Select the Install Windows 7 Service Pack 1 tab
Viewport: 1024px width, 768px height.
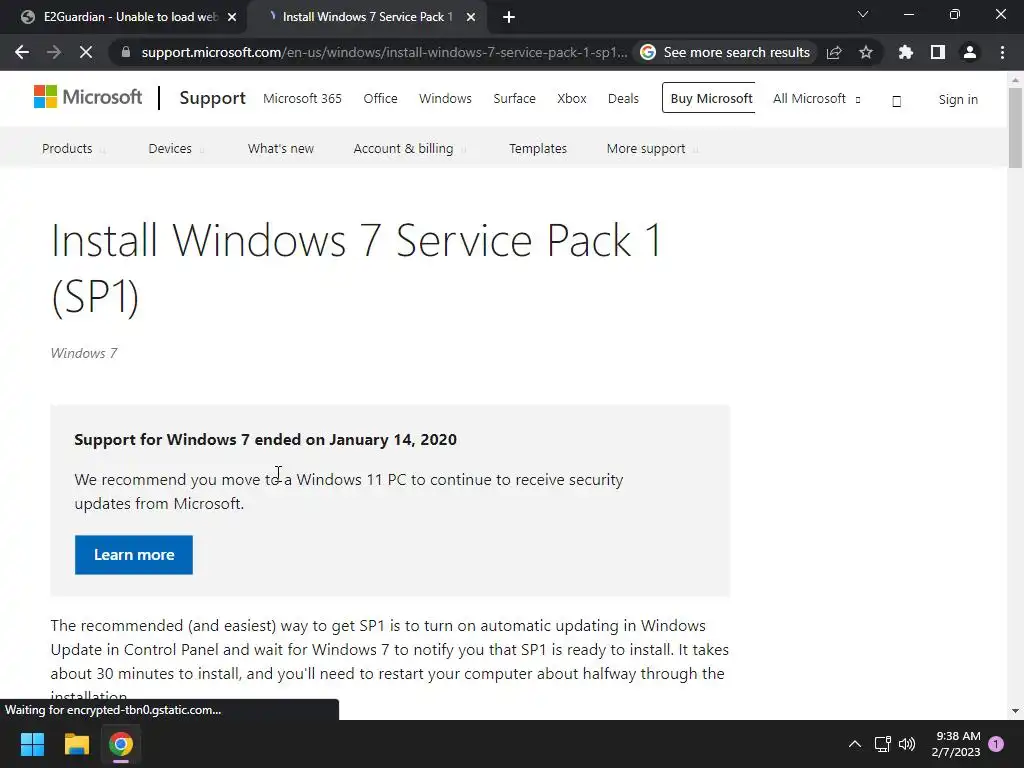(x=367, y=17)
